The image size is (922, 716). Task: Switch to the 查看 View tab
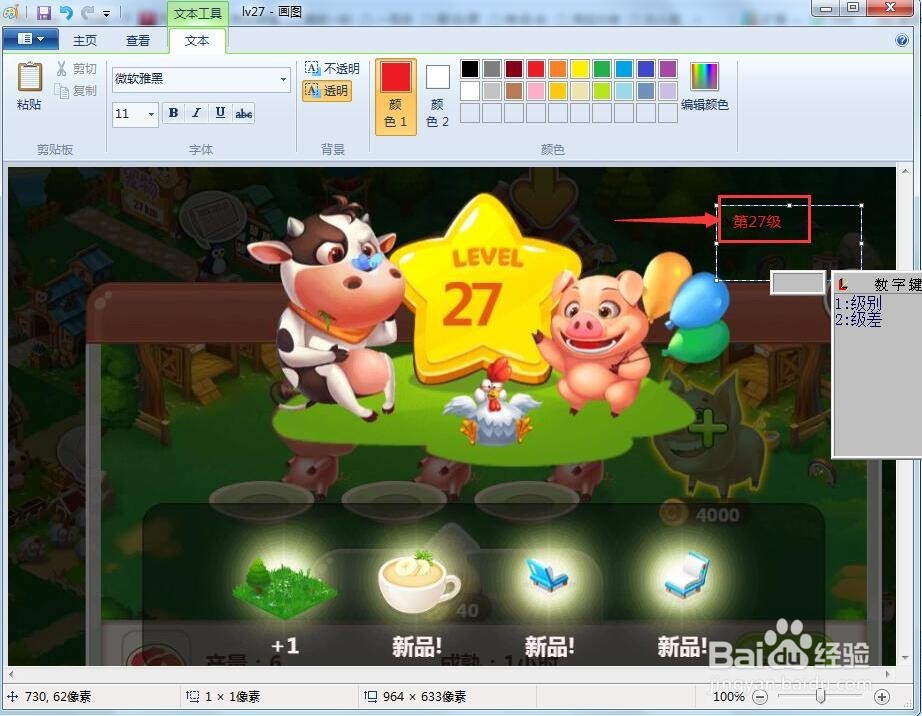tap(138, 41)
